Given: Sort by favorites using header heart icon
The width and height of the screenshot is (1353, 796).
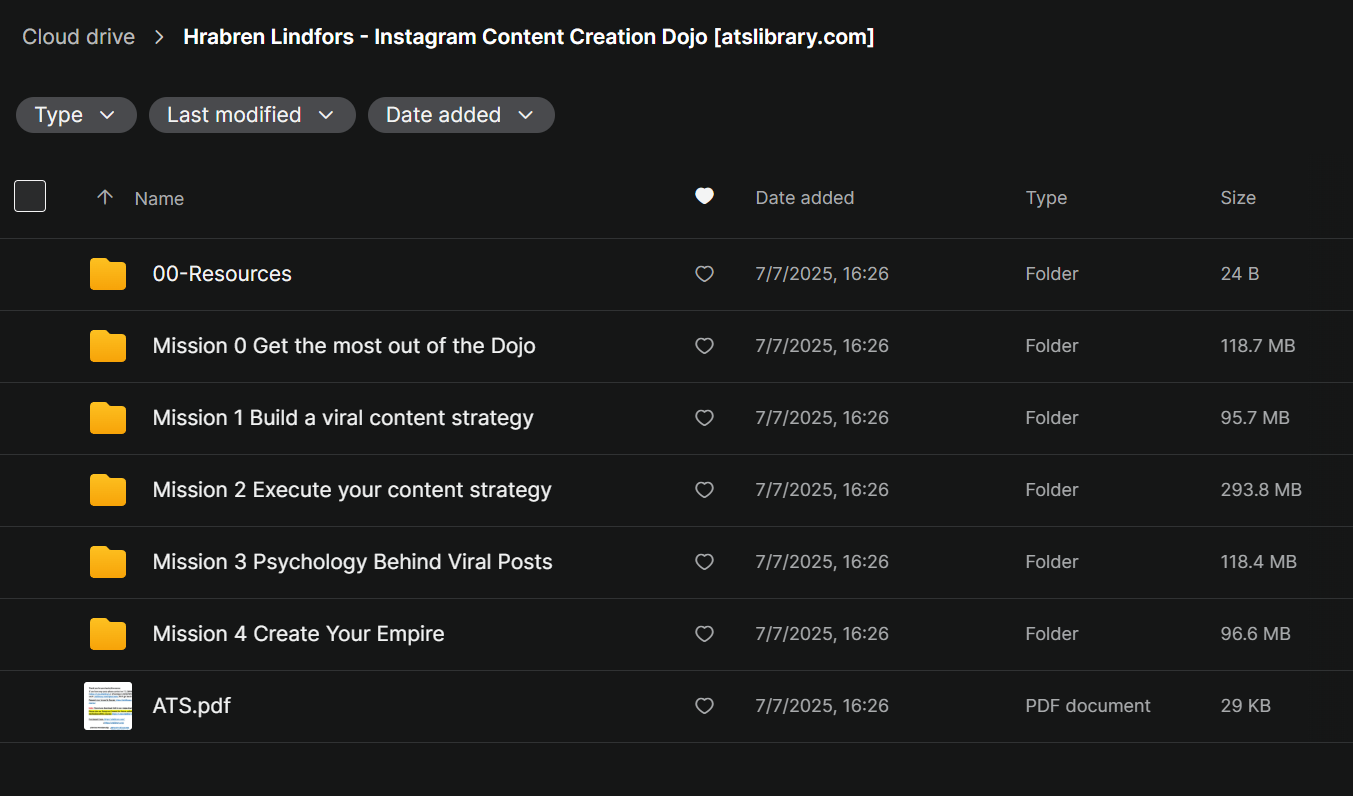Looking at the screenshot, I should [705, 197].
